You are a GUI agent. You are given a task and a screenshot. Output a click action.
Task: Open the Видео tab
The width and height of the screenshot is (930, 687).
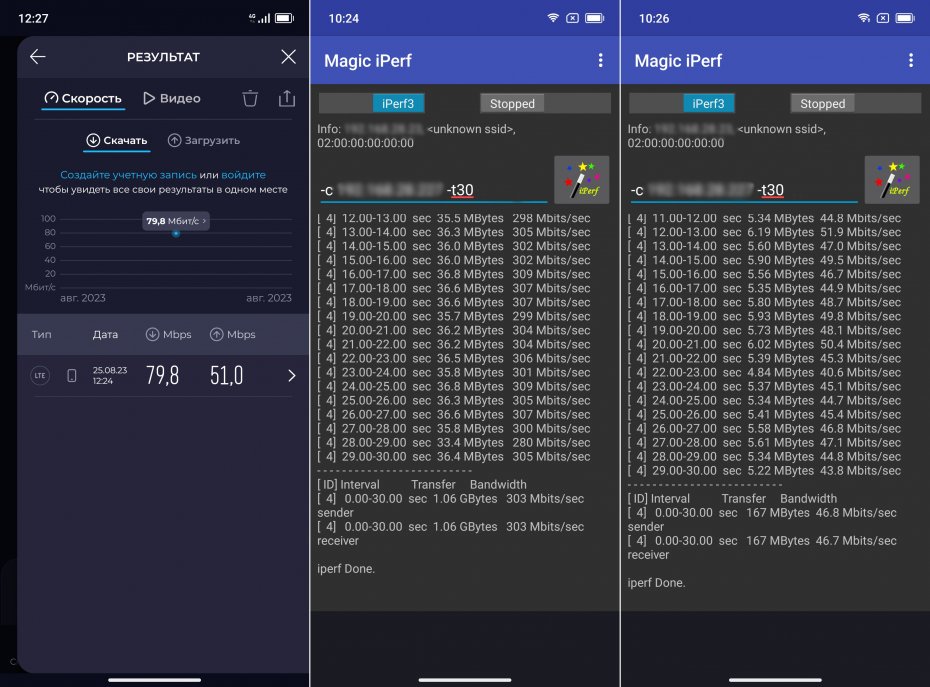coord(171,98)
